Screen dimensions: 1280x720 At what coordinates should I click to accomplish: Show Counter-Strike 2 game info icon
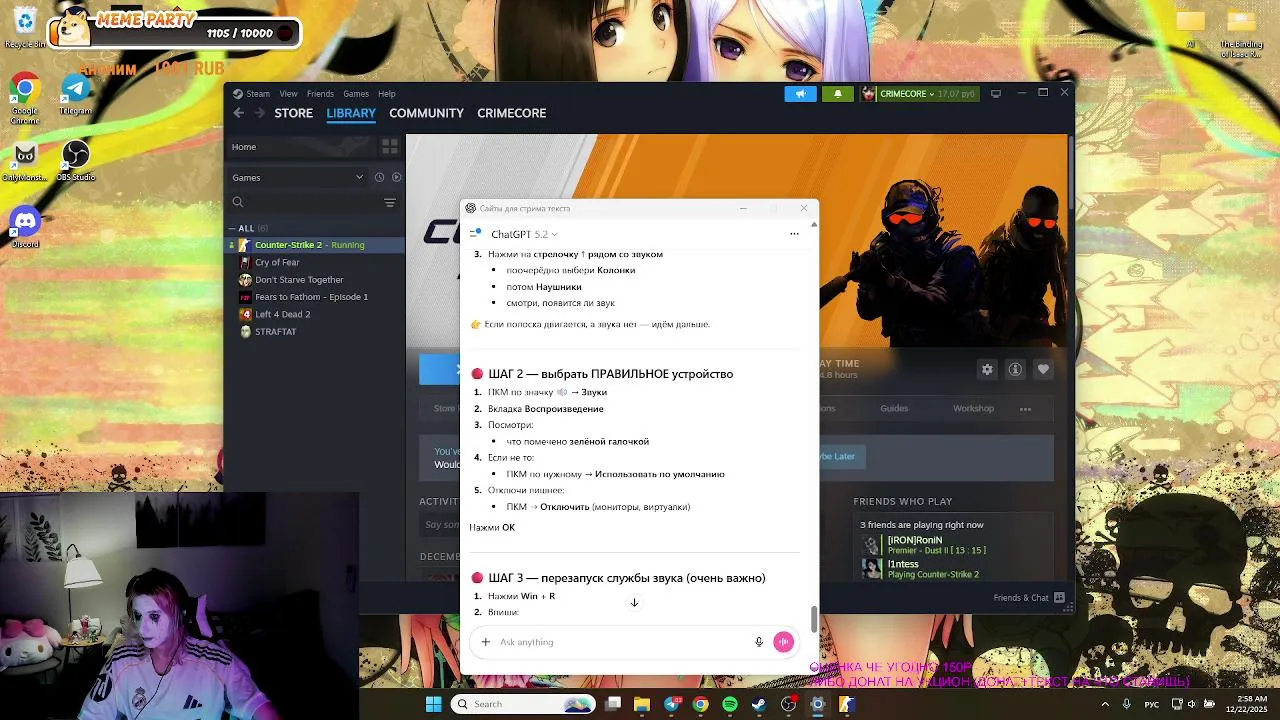point(1015,369)
